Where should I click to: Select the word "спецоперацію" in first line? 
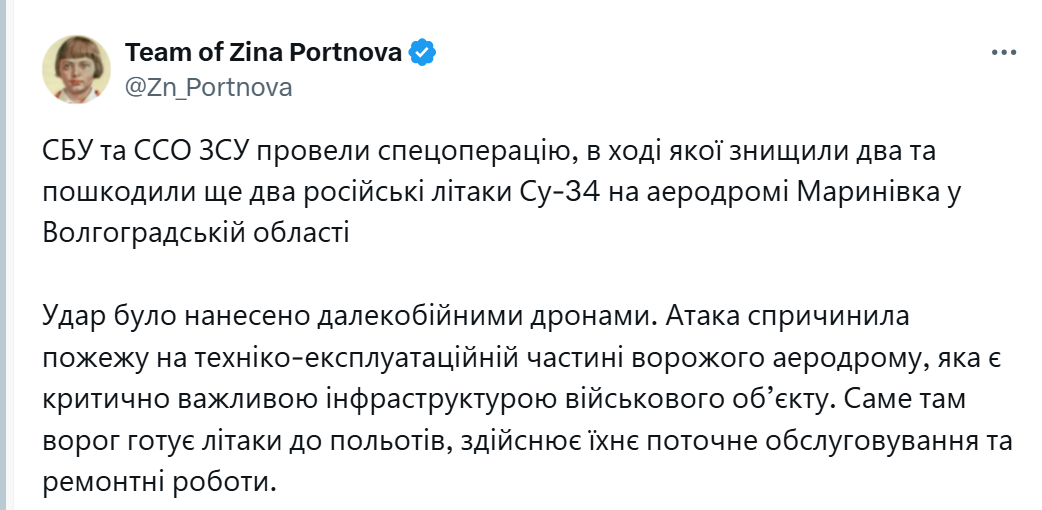pyautogui.click(x=463, y=153)
